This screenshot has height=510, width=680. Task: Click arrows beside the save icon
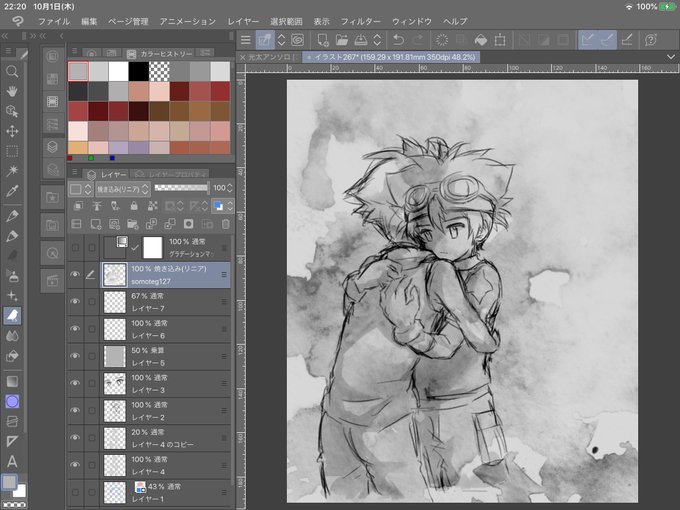pyautogui.click(x=377, y=40)
